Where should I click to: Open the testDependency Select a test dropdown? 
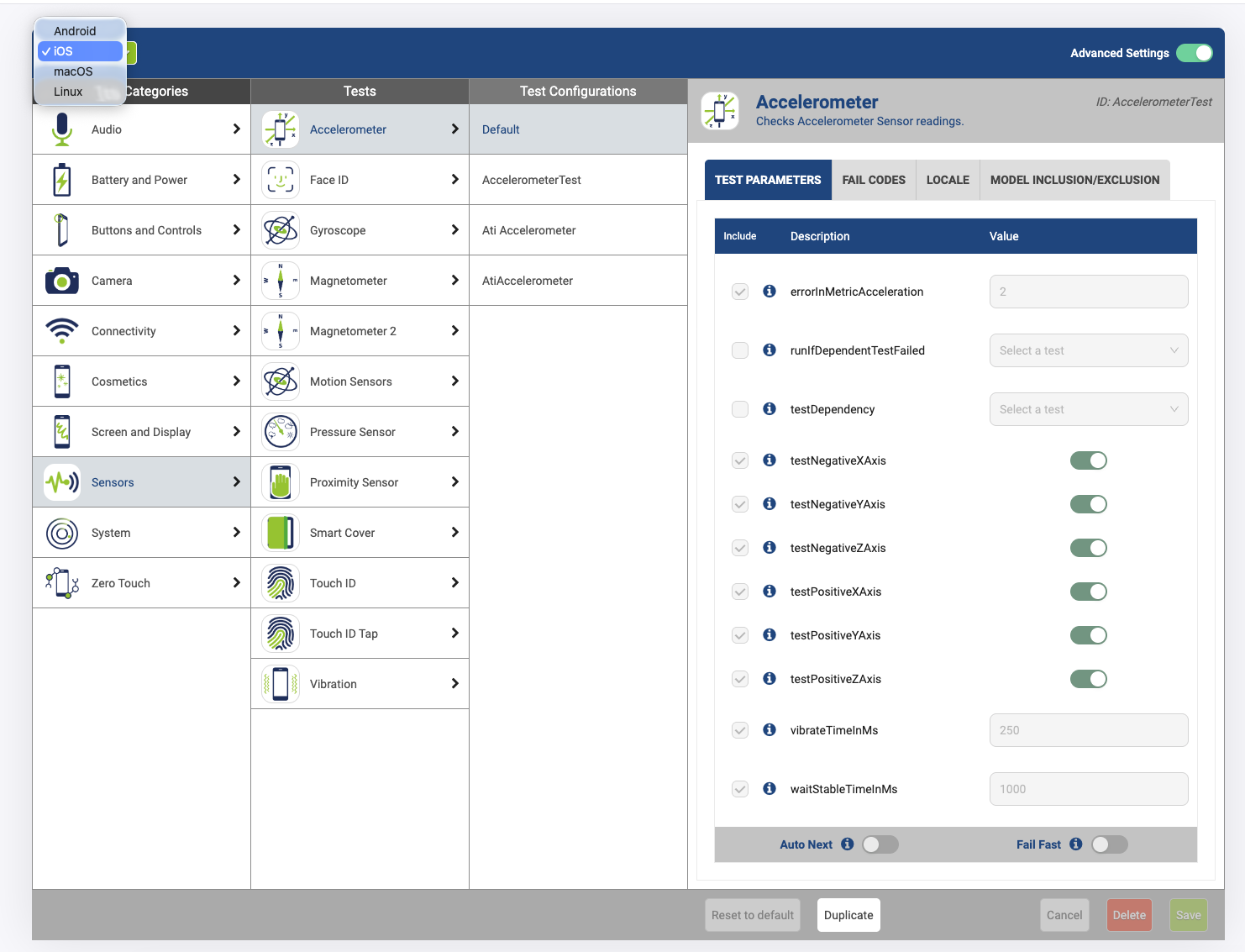pyautogui.click(x=1089, y=409)
